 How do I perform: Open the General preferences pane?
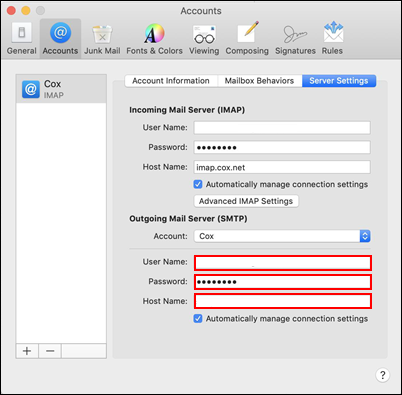(21, 38)
